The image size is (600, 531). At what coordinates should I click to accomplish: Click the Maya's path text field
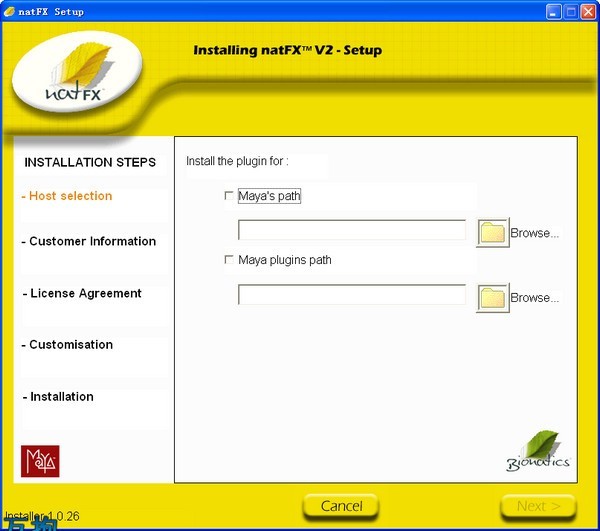351,231
